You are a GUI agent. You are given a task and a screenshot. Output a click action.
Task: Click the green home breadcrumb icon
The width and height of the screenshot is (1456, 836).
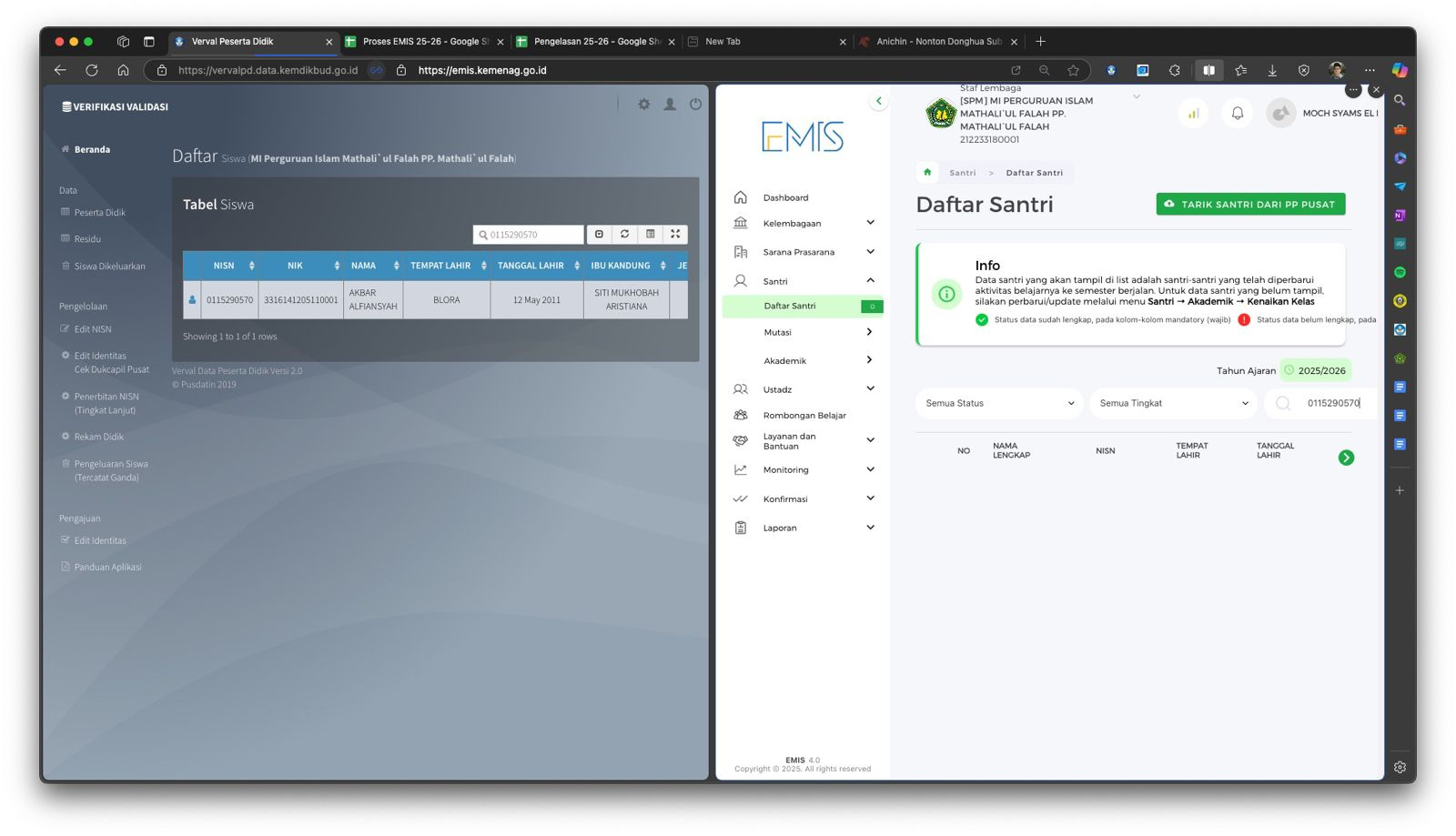pyautogui.click(x=927, y=173)
